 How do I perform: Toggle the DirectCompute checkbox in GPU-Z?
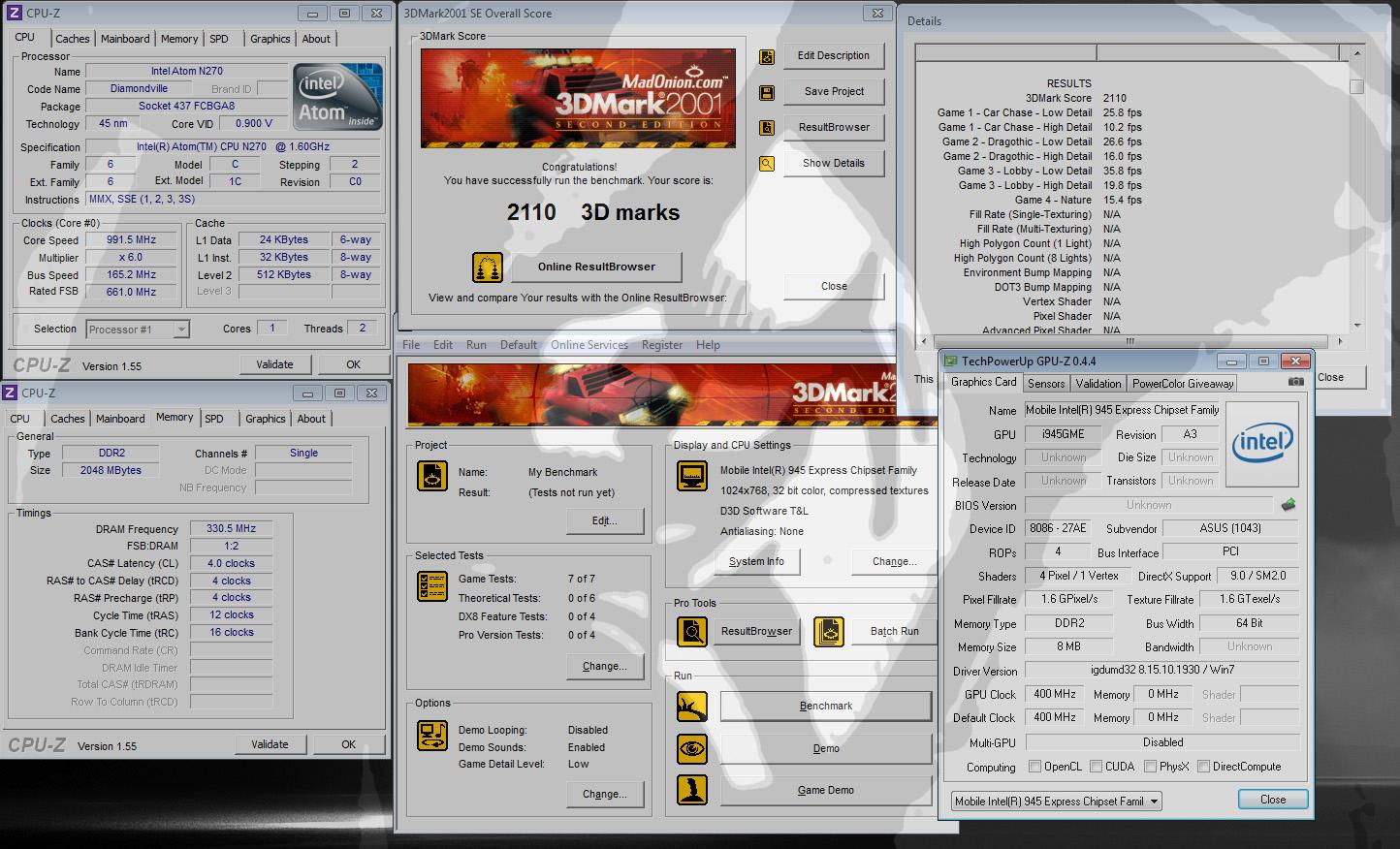1203,767
